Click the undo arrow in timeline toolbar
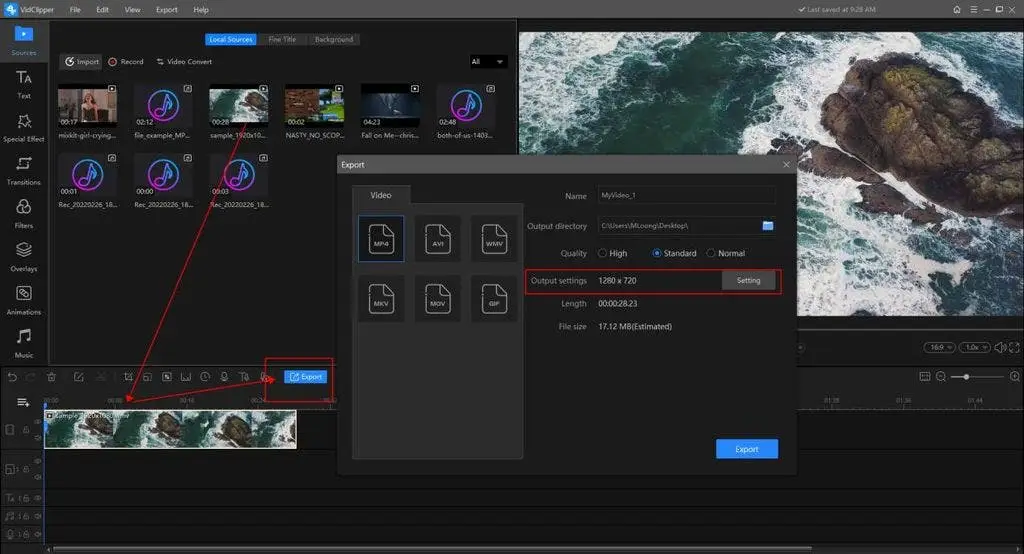Screen dimensions: 1024x554 [x=12, y=377]
